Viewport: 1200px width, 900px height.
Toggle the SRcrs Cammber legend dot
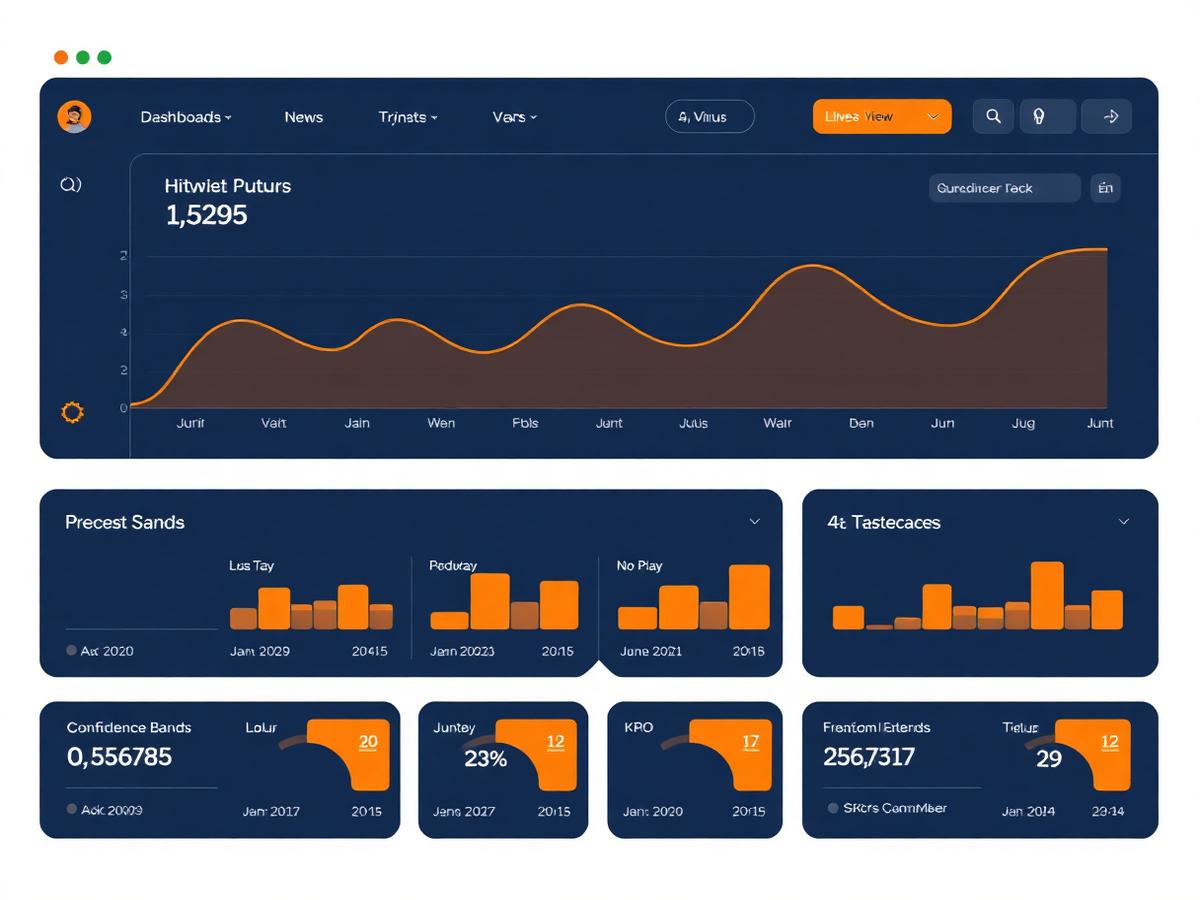click(833, 807)
